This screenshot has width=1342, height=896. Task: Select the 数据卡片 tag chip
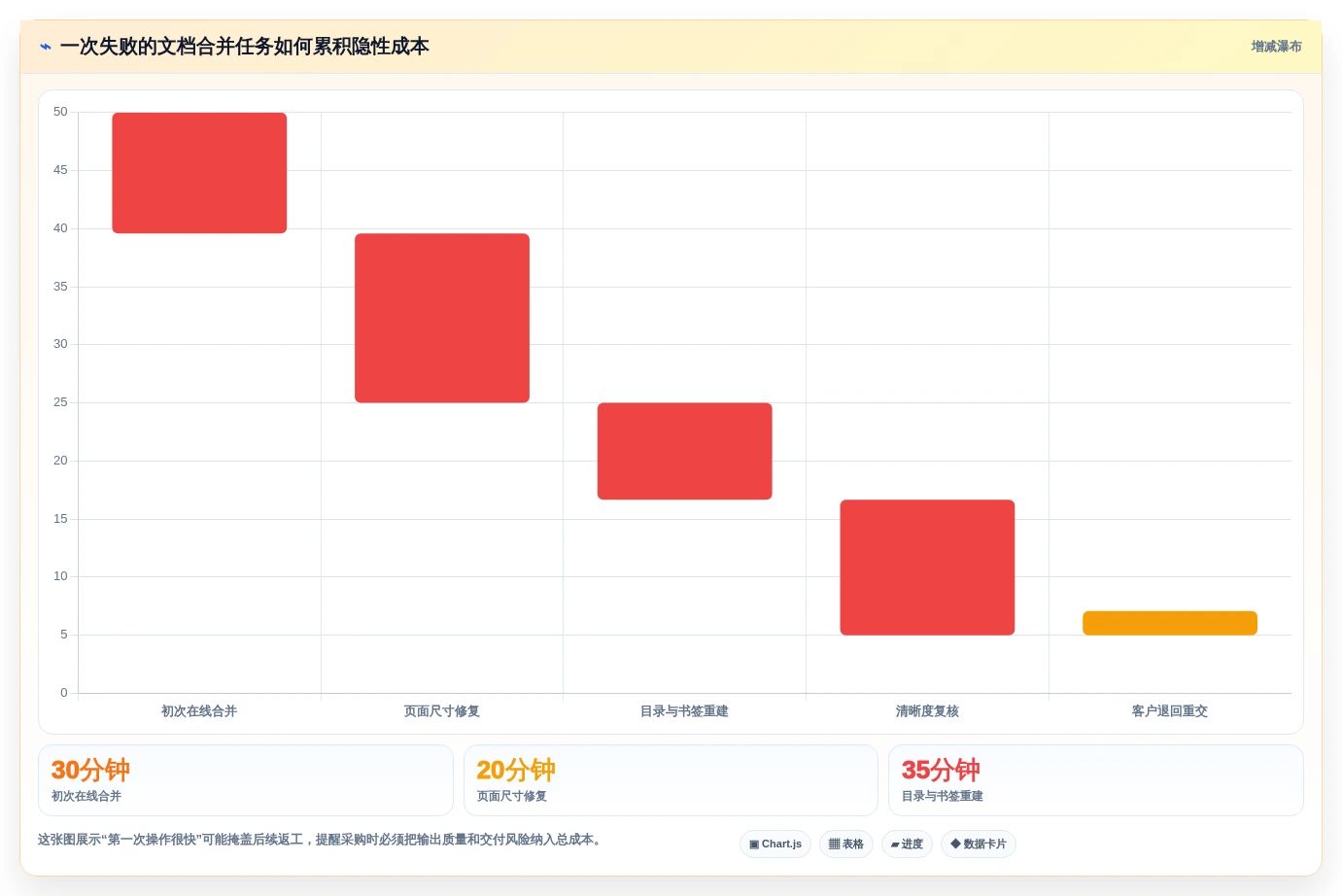(979, 844)
